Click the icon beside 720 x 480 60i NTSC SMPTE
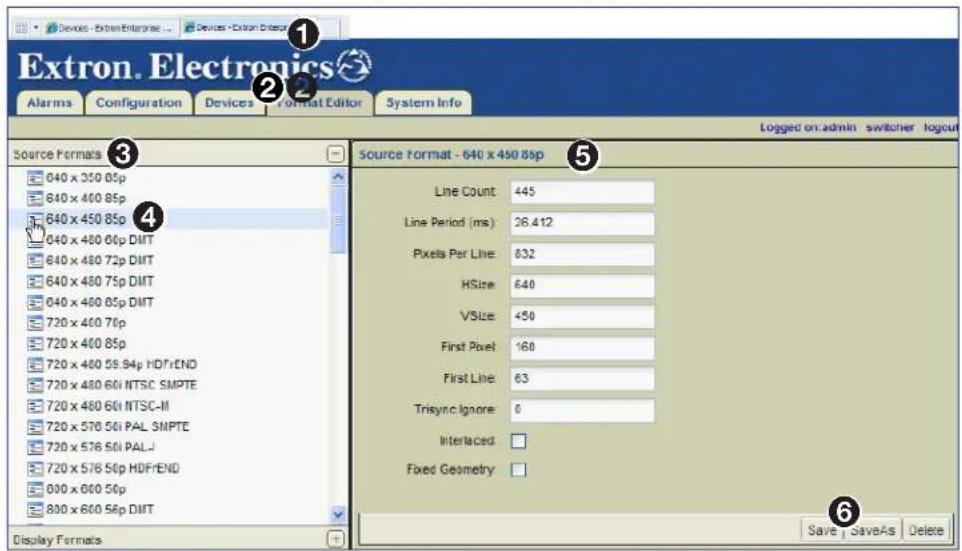Image resolution: width=962 pixels, height=551 pixels. (x=35, y=385)
